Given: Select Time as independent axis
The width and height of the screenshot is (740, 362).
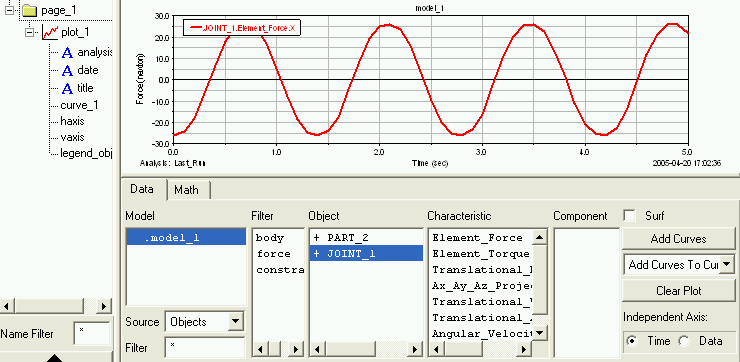Looking at the screenshot, I should tap(632, 341).
